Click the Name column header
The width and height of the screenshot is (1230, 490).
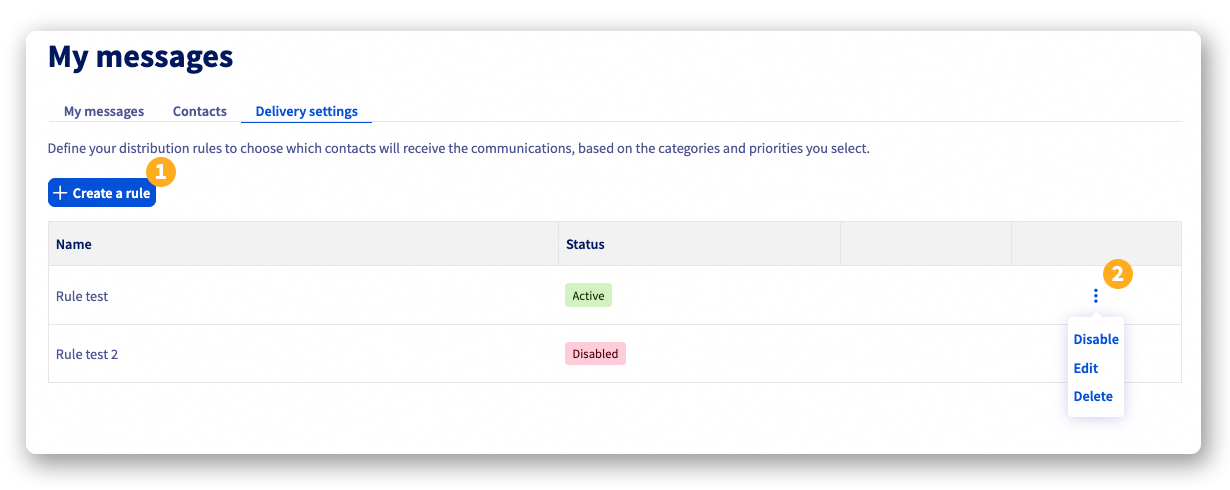click(x=74, y=244)
